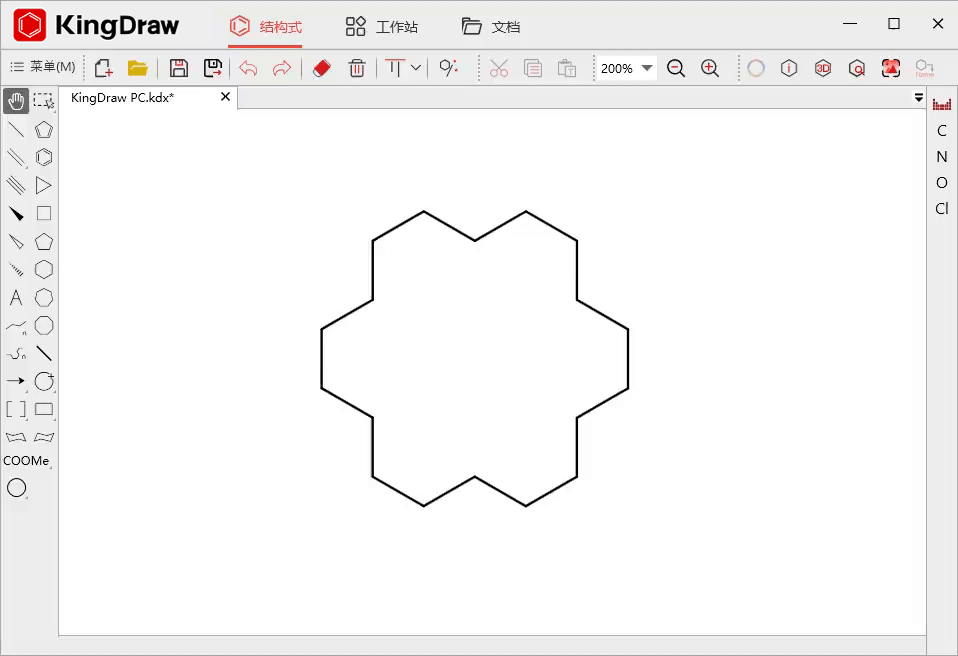Click the Save As export icon
958x656 pixels.
[x=213, y=68]
